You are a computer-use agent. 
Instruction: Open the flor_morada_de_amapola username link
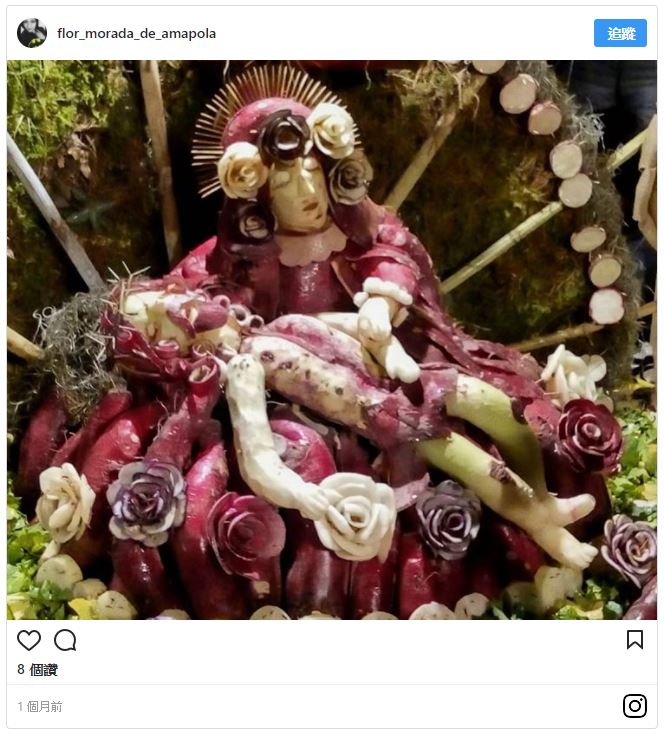click(136, 33)
